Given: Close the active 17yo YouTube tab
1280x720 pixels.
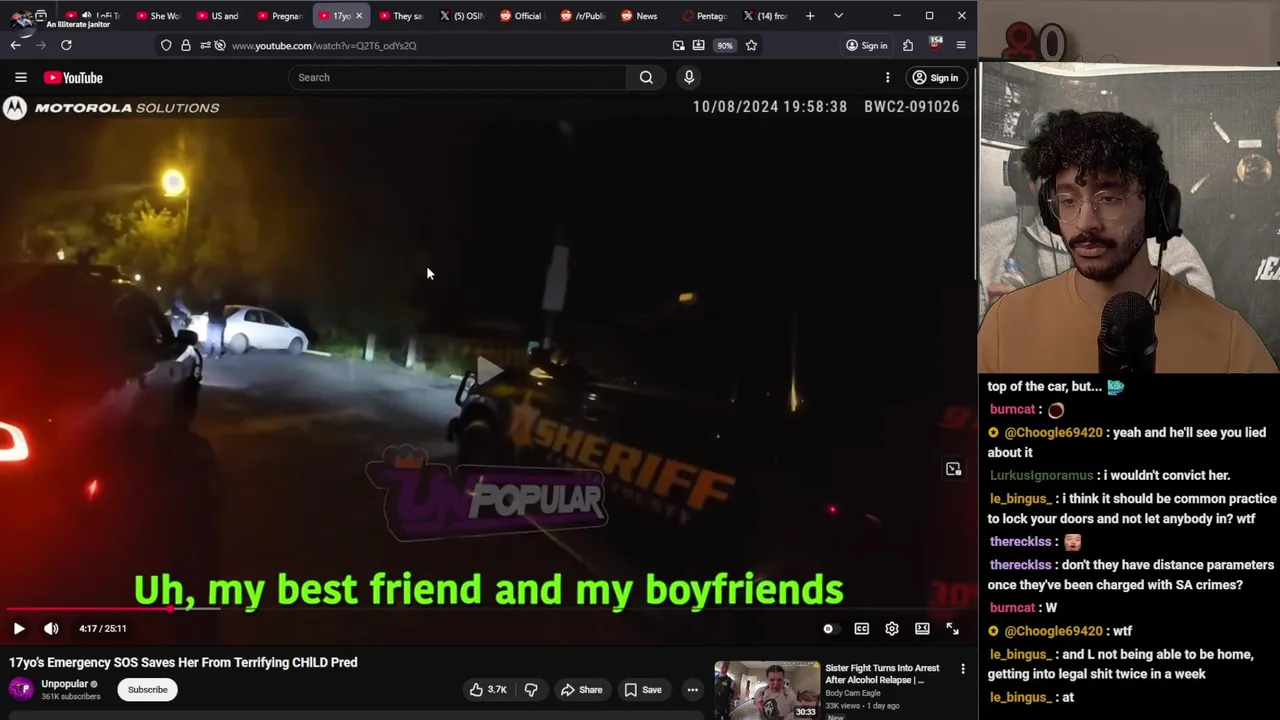Looking at the screenshot, I should click(359, 16).
